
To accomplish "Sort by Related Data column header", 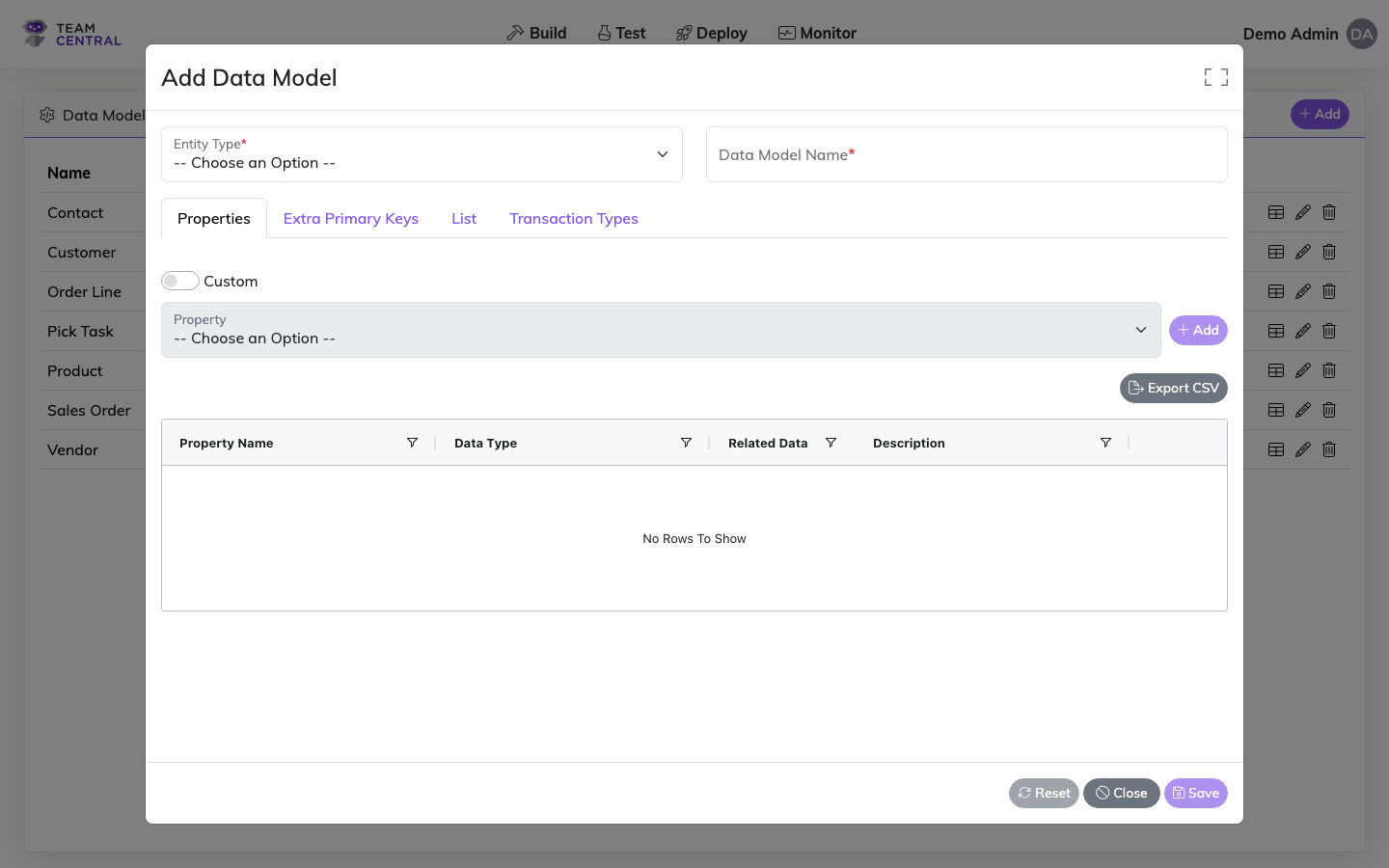I will tap(768, 443).
